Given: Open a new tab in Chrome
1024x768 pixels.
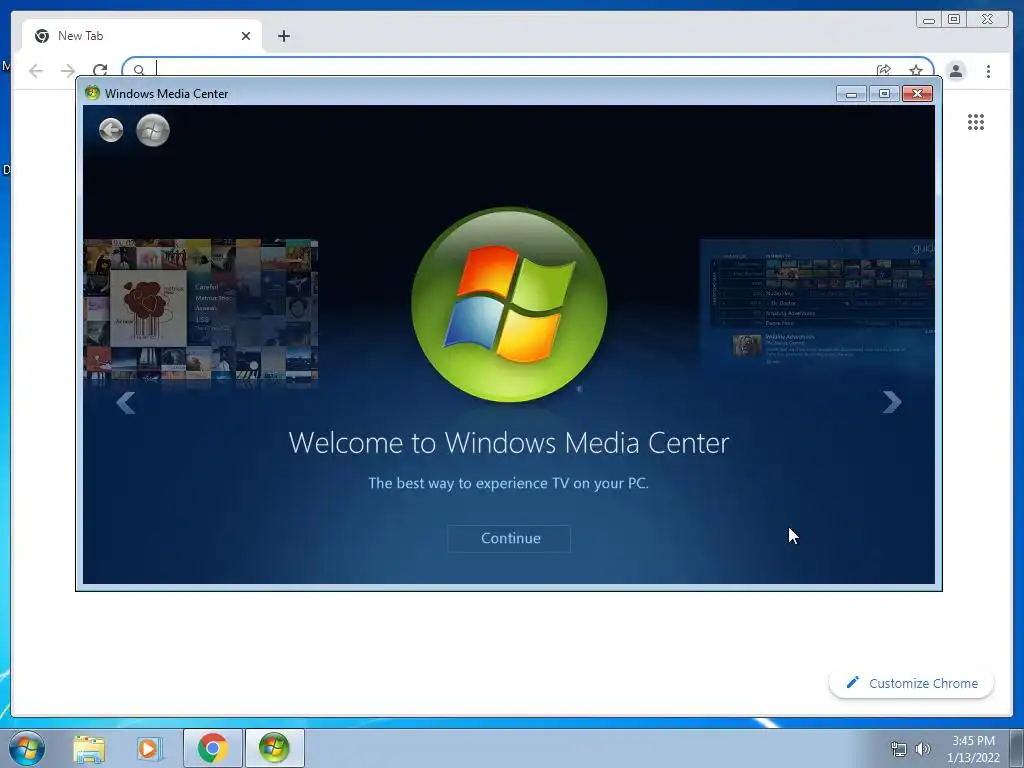Looking at the screenshot, I should pyautogui.click(x=283, y=36).
